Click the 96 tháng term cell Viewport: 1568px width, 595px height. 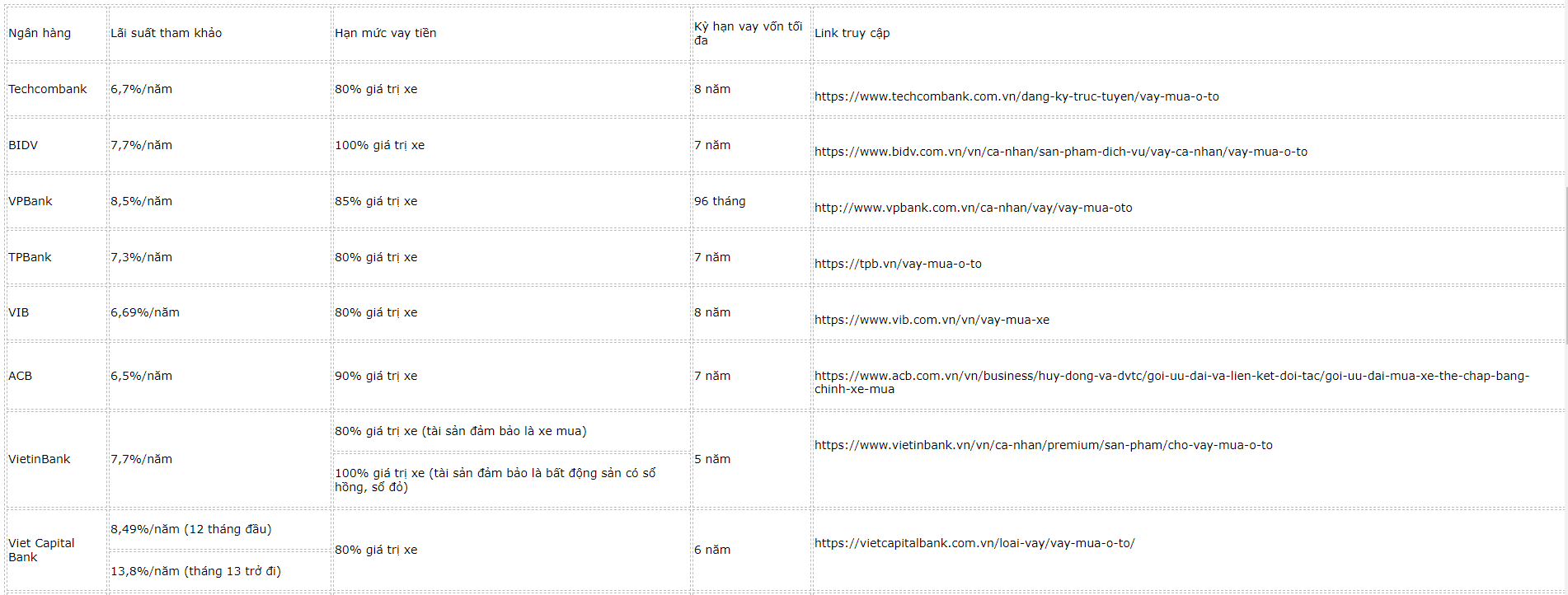[719, 201]
